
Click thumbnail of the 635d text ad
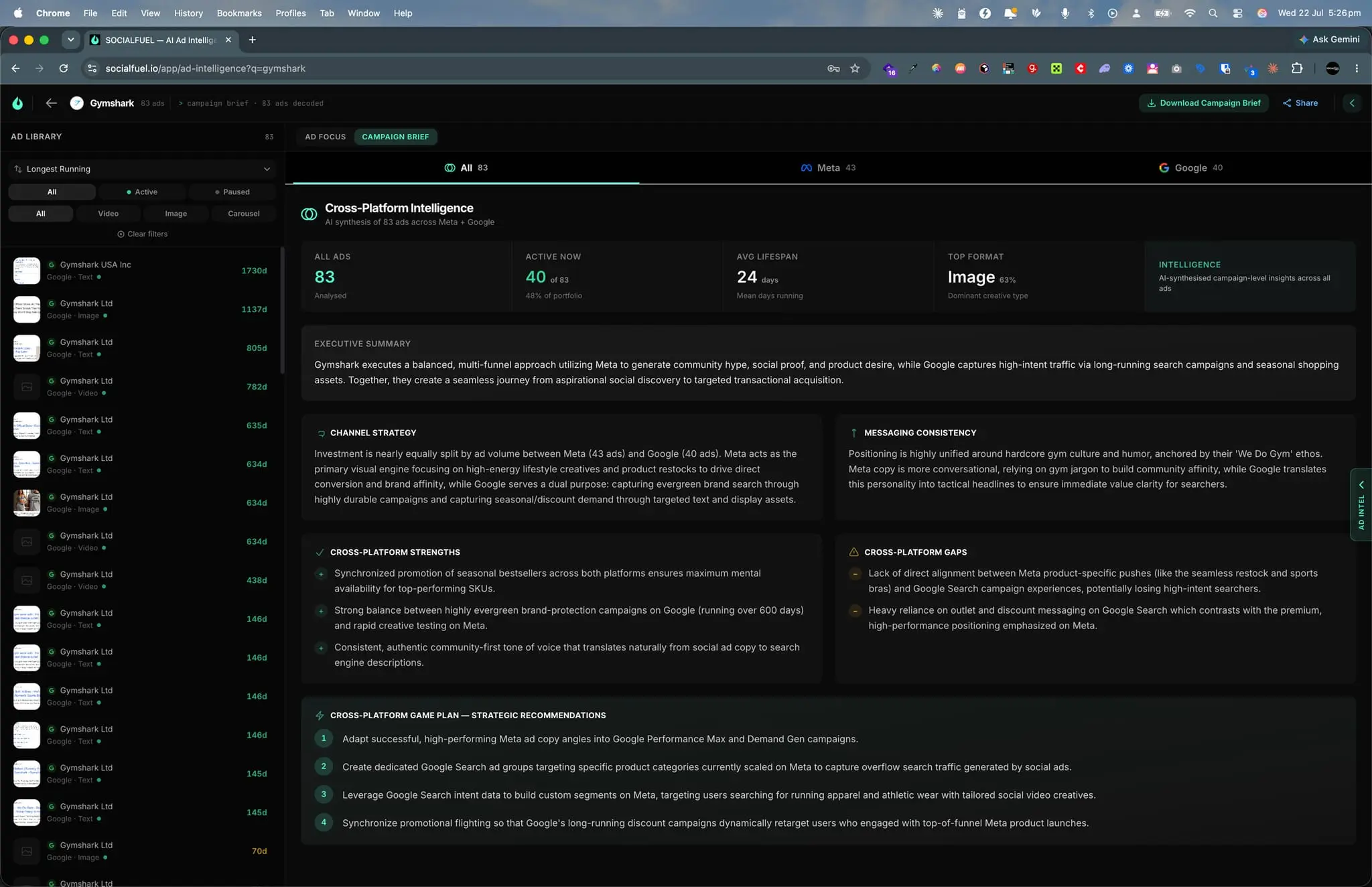(27, 425)
